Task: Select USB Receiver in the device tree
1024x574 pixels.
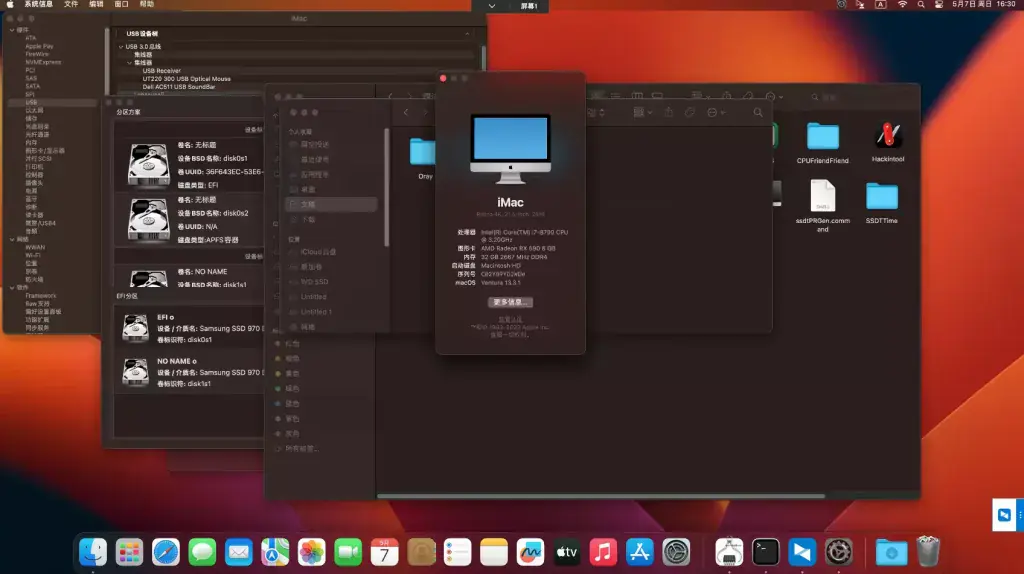Action: 161,71
